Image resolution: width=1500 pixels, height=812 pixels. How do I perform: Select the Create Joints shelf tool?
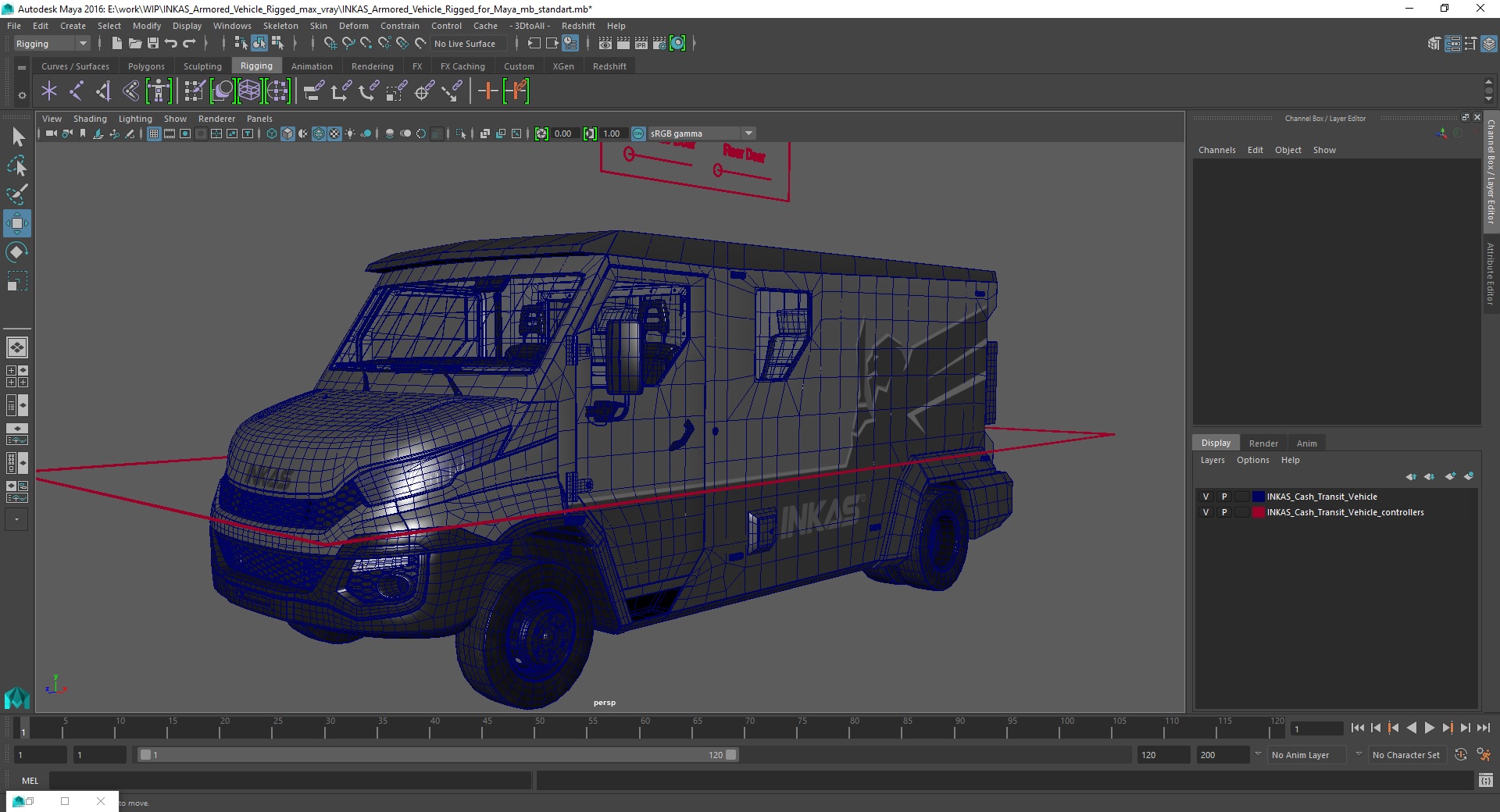point(77,91)
